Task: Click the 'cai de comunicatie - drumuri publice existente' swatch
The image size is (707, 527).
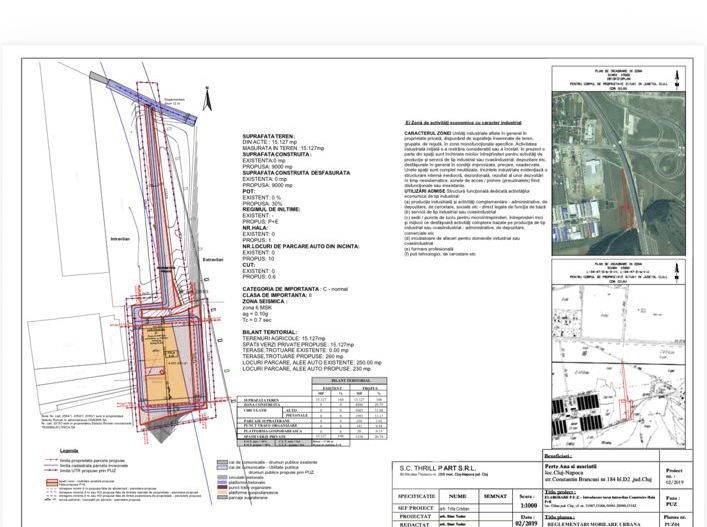Action: (222, 463)
